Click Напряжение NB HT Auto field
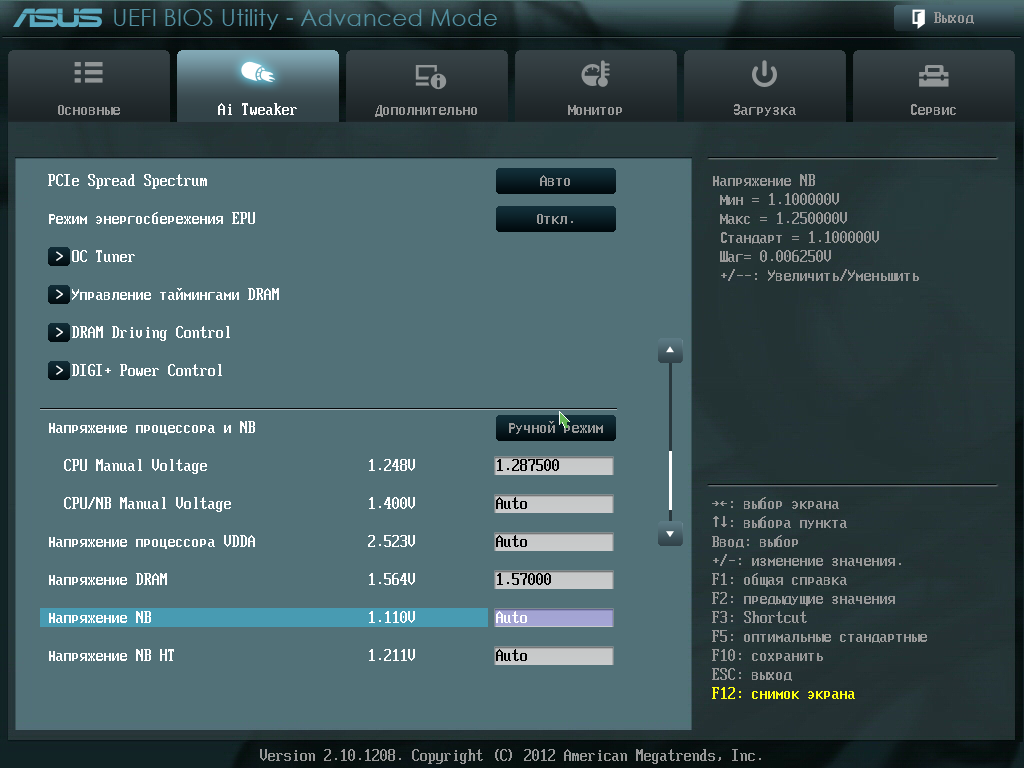Viewport: 1024px width, 768px height. (554, 655)
